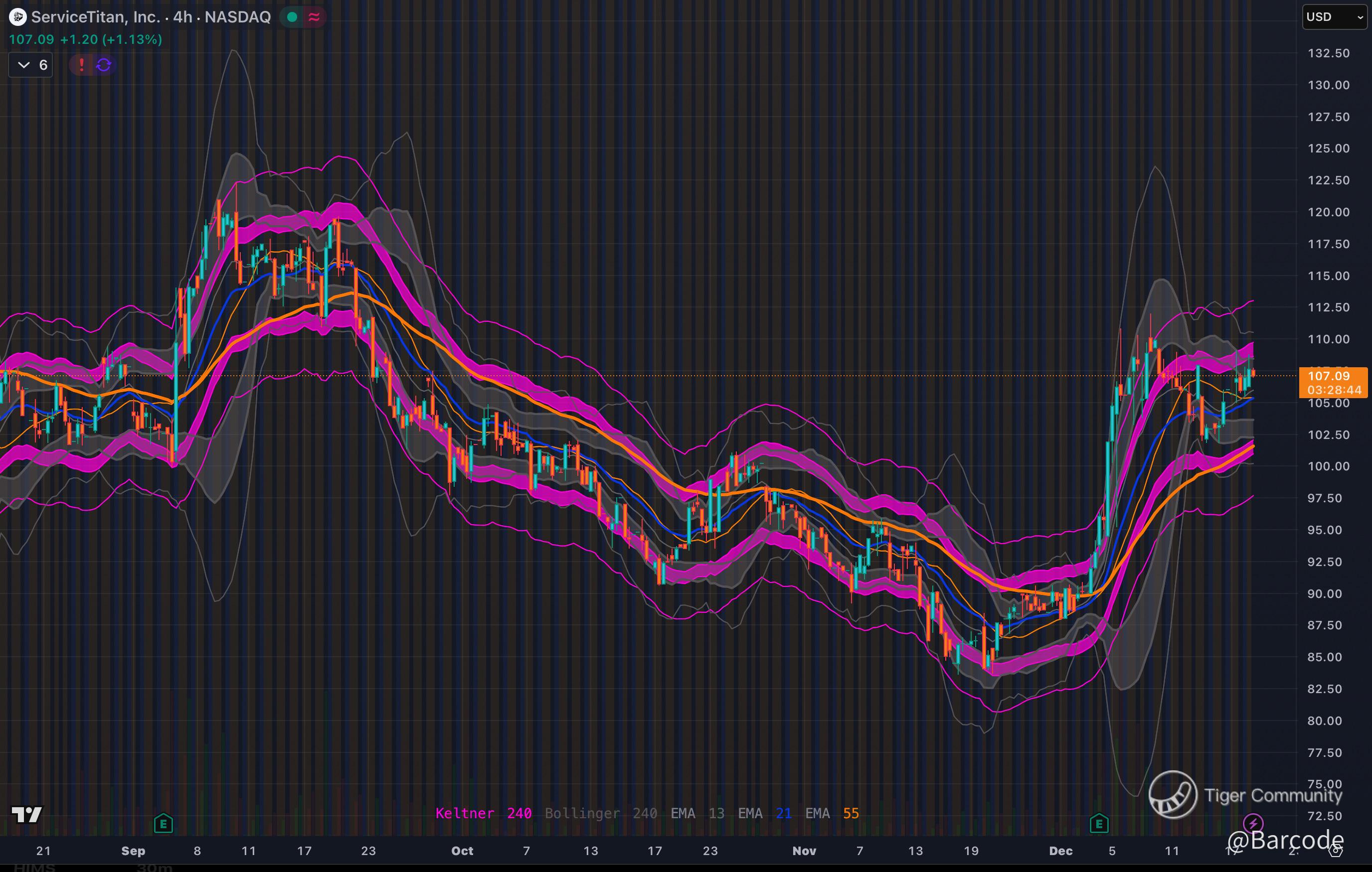Screen dimensions: 1372x872
Task: Click the ServiceTitan, Inc. symbol title
Action: click(x=95, y=17)
